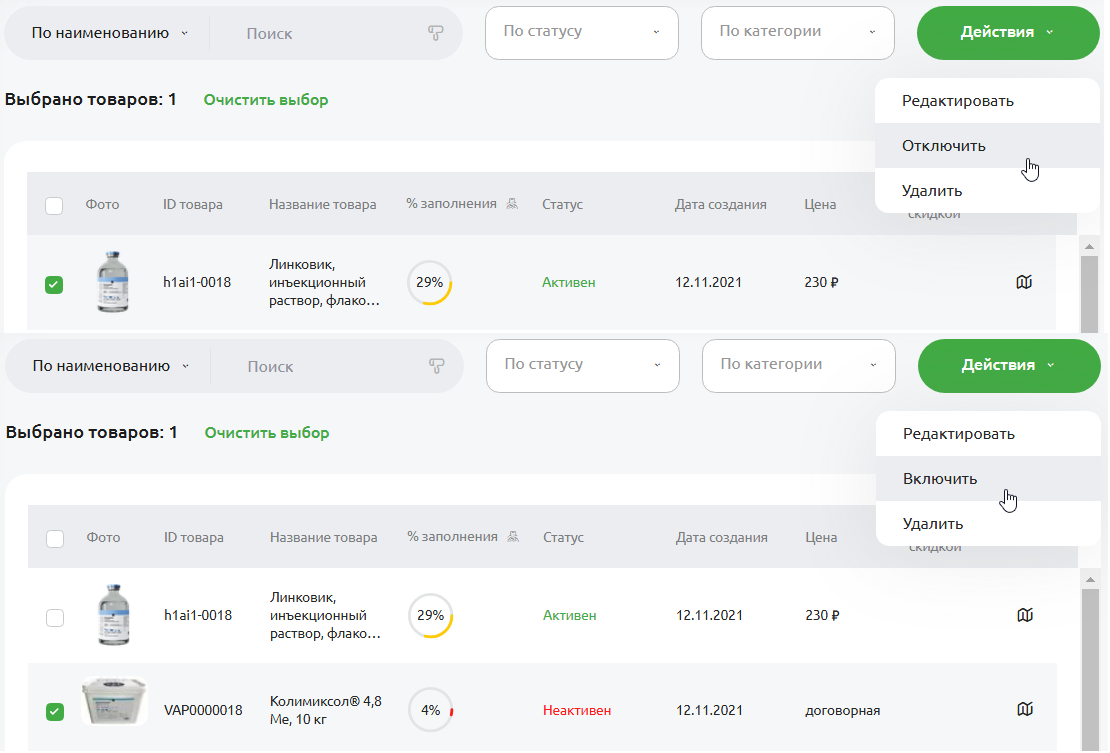Click the Неактивен status text
Viewport: 1110px width, 753px height.
(x=577, y=711)
